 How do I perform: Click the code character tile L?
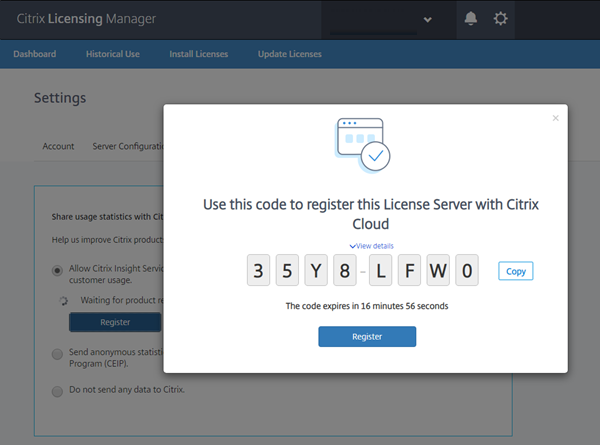pos(380,270)
